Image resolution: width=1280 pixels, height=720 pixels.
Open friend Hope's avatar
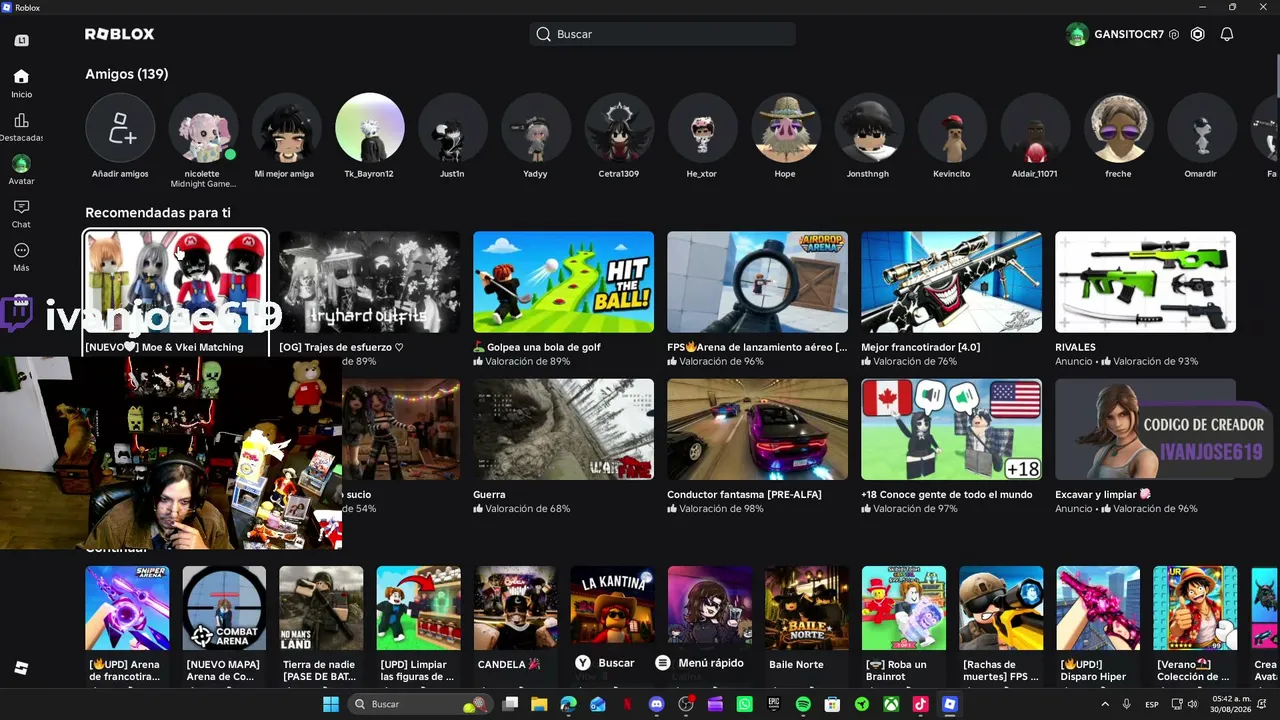(785, 128)
